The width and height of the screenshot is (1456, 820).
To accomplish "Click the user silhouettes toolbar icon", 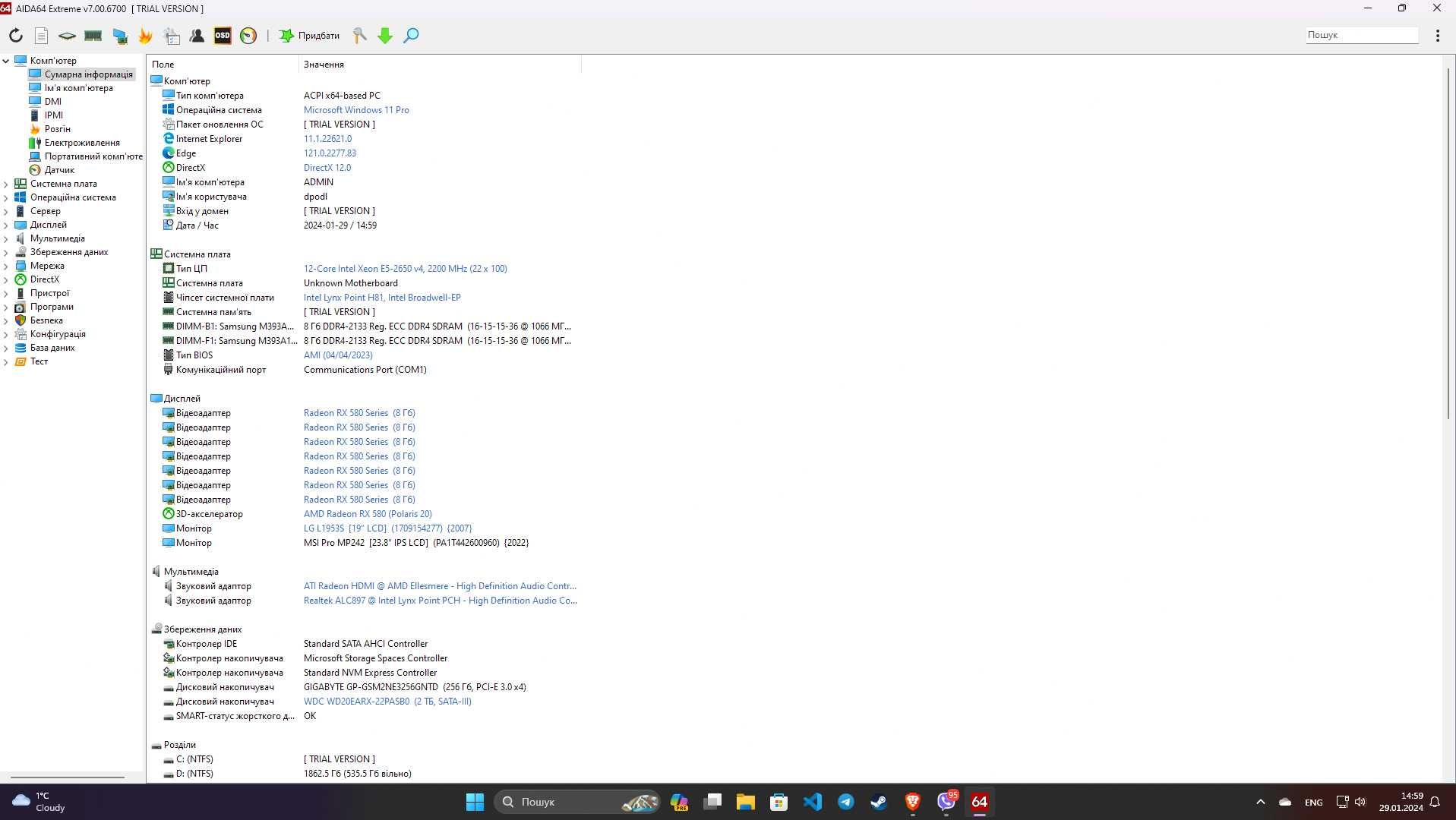I will (197, 36).
